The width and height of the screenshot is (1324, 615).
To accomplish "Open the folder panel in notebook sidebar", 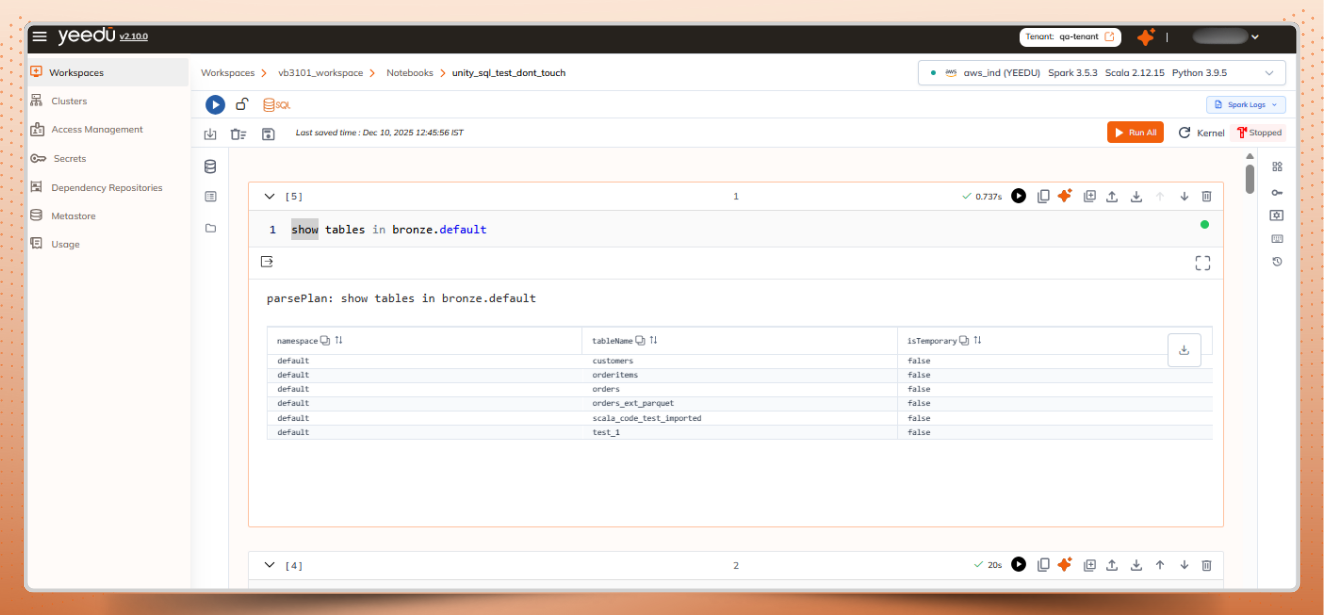I will (x=210, y=228).
